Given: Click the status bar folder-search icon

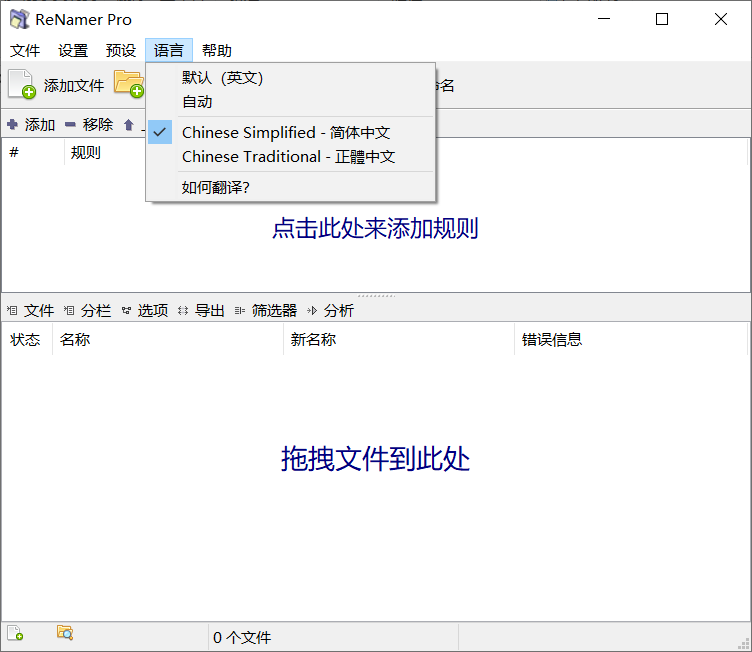Looking at the screenshot, I should pyautogui.click(x=65, y=633).
